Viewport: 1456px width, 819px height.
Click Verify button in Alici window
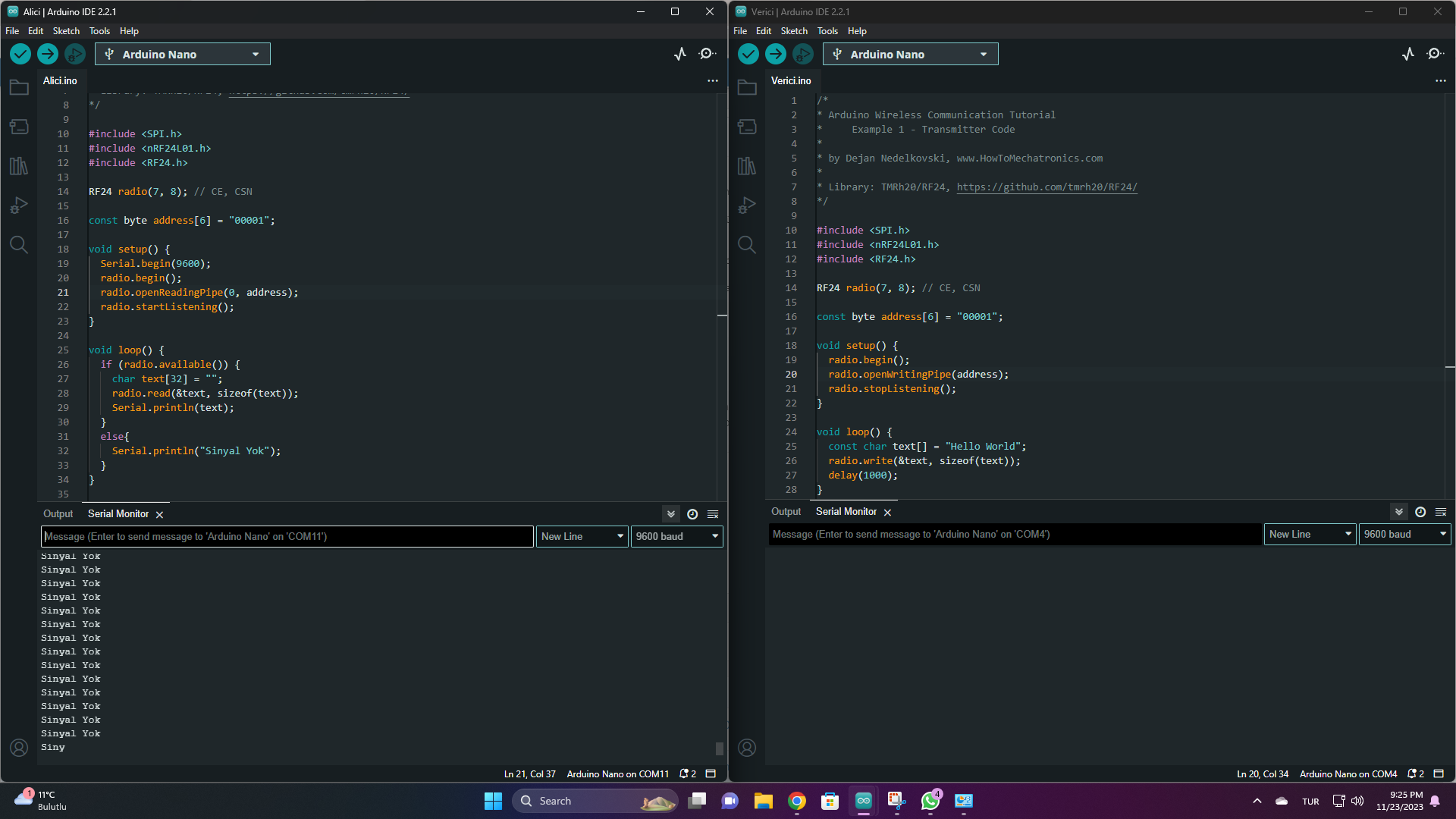pos(20,54)
